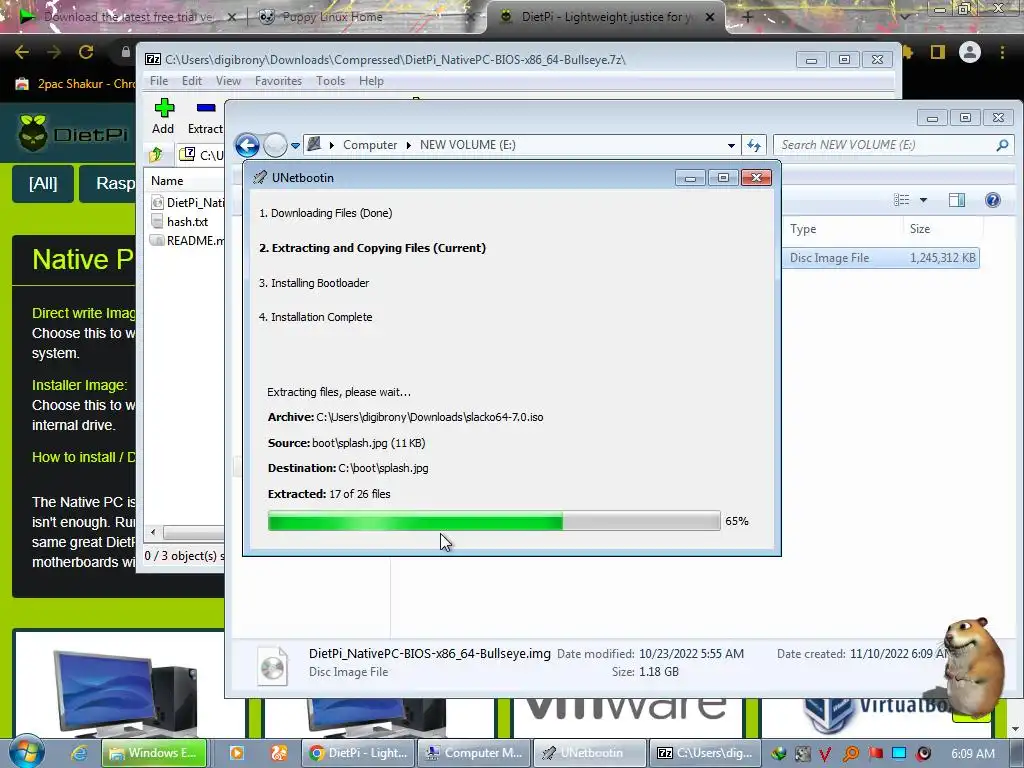Open the Tools menu in 7-Zip

pyautogui.click(x=330, y=81)
